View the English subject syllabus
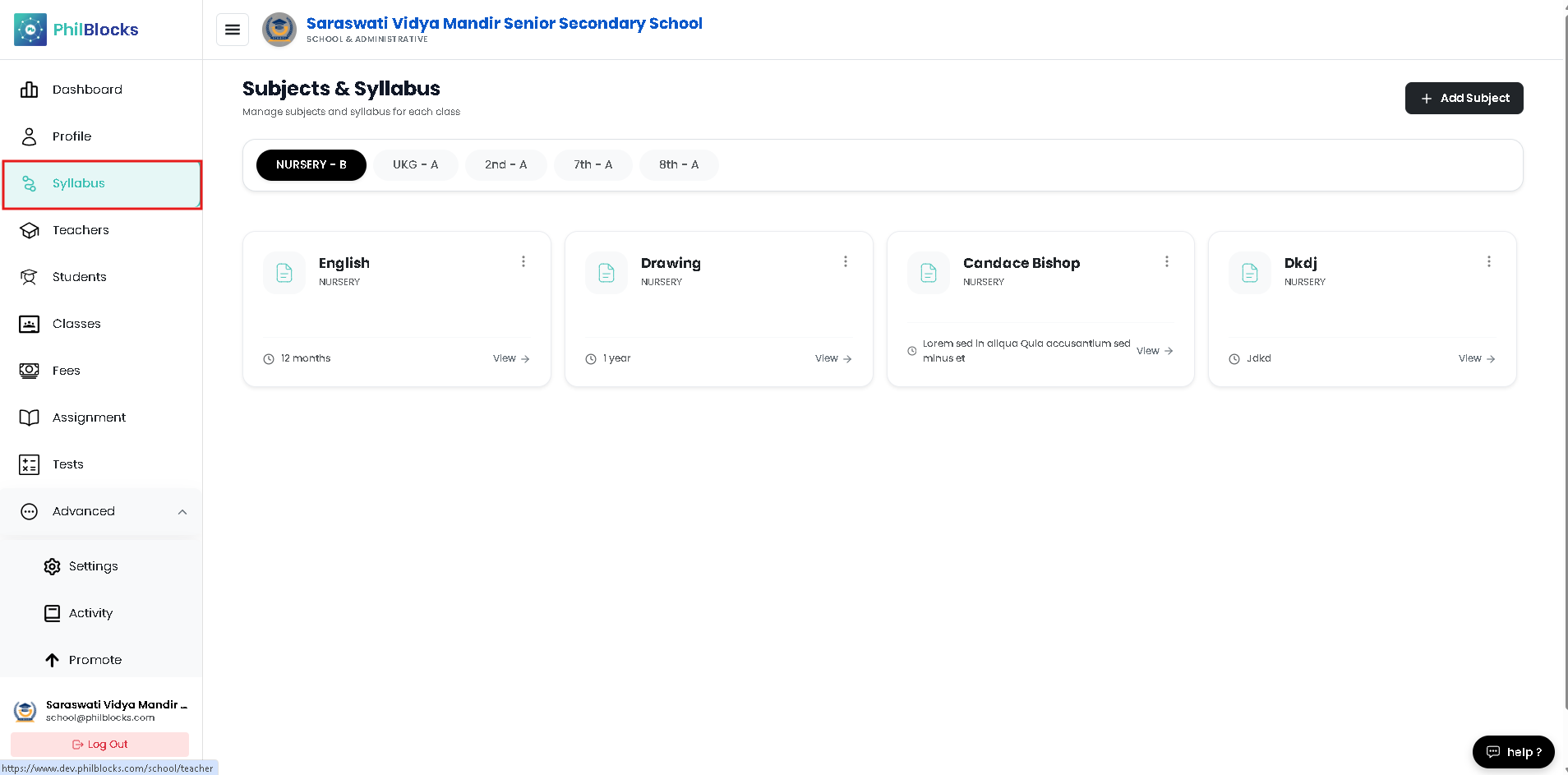 click(x=511, y=358)
